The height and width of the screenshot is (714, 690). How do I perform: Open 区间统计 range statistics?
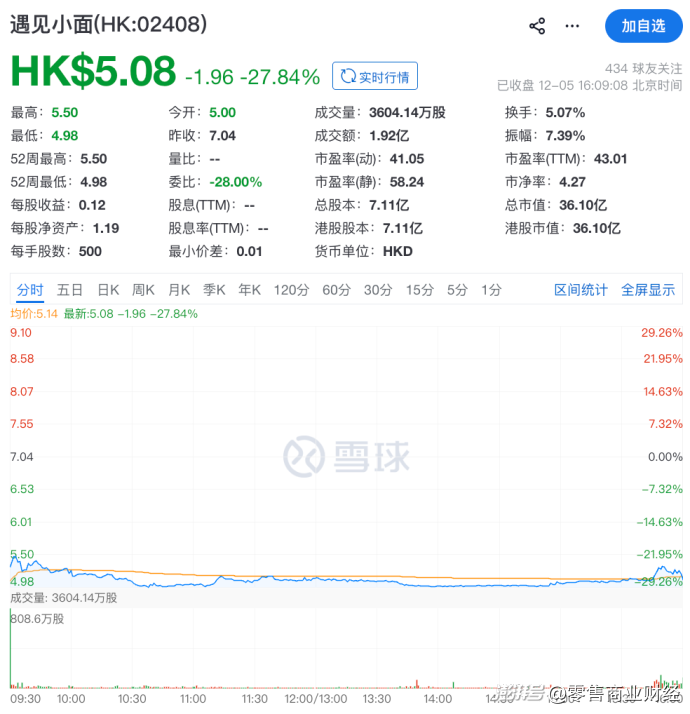pyautogui.click(x=581, y=290)
